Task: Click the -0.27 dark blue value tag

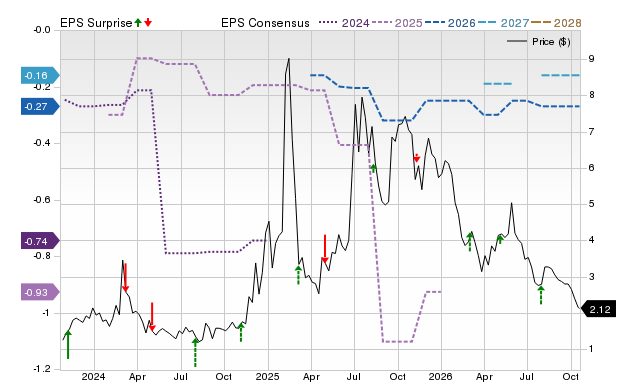Action: tap(40, 107)
